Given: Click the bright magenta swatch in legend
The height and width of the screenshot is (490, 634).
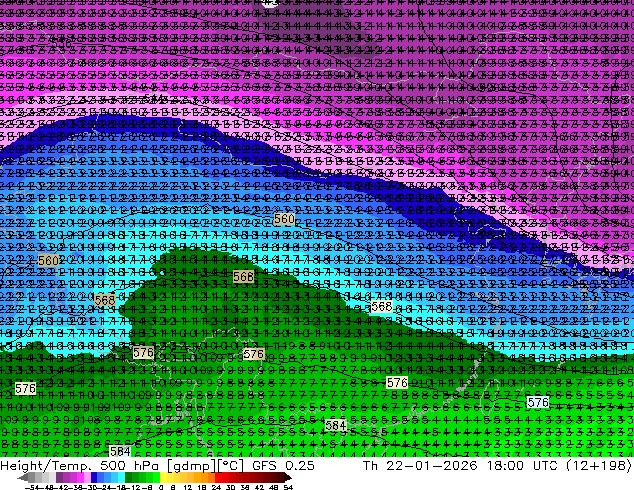Looking at the screenshot, I should point(80,477).
